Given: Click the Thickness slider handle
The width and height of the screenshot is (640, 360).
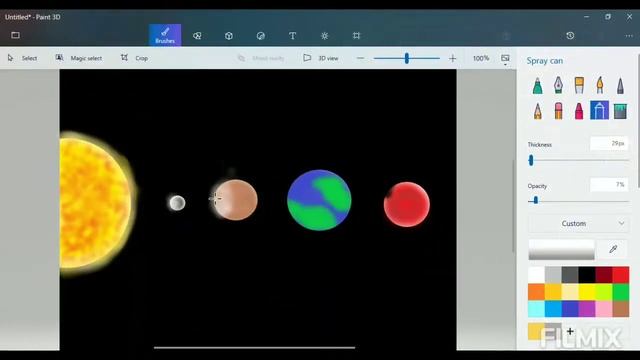Looking at the screenshot, I should (x=531, y=160).
